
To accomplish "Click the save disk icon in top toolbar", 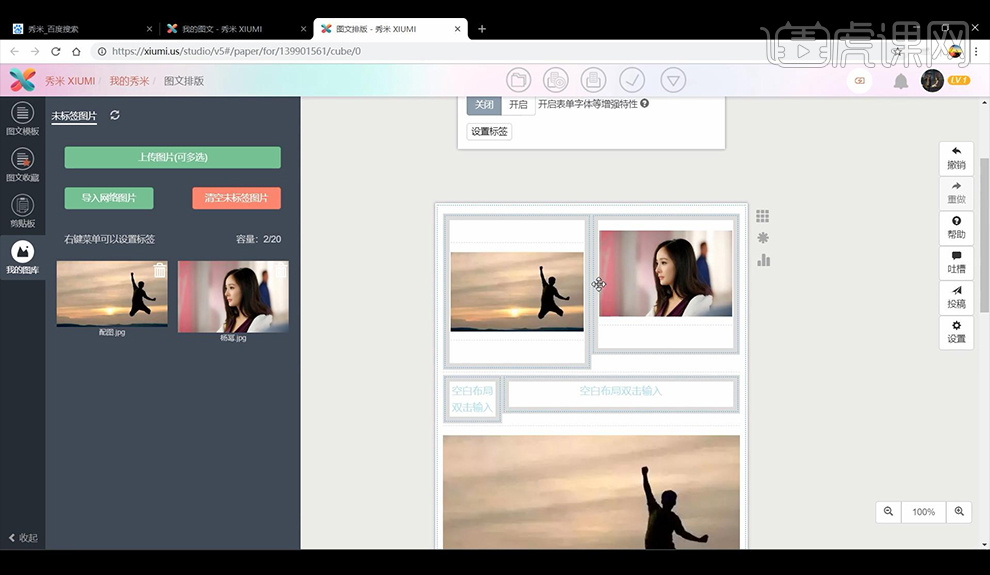I will [593, 80].
